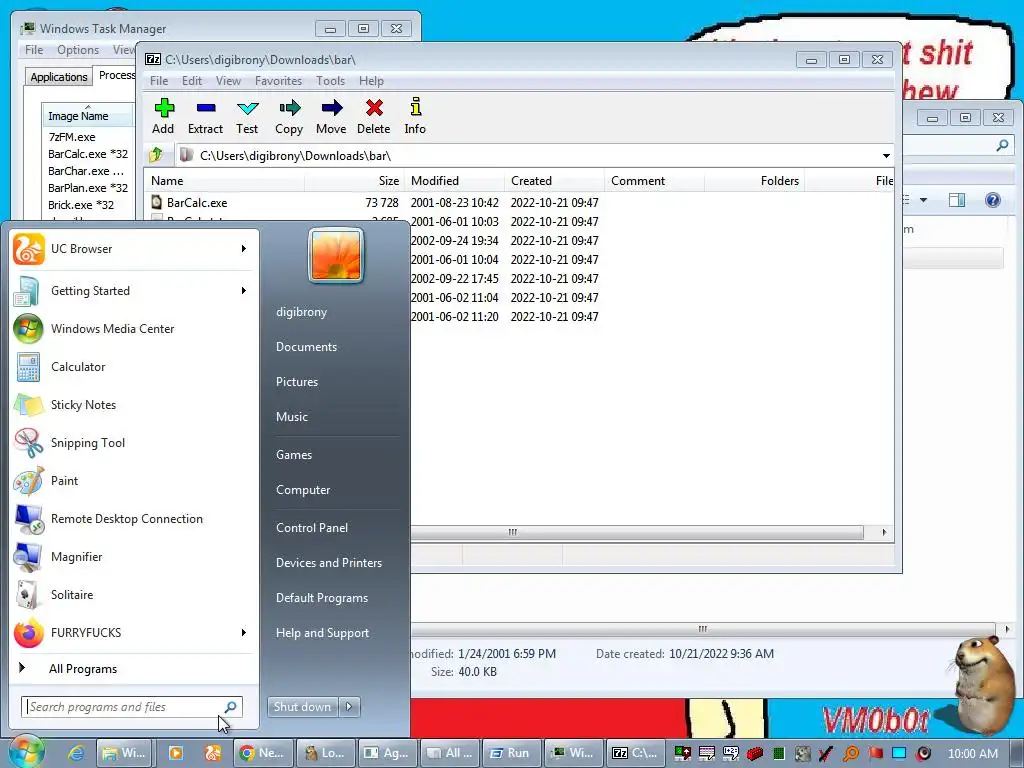The height and width of the screenshot is (768, 1024).
Task: Select Brick.exe *32 process in Task Manager
Action: click(x=81, y=205)
